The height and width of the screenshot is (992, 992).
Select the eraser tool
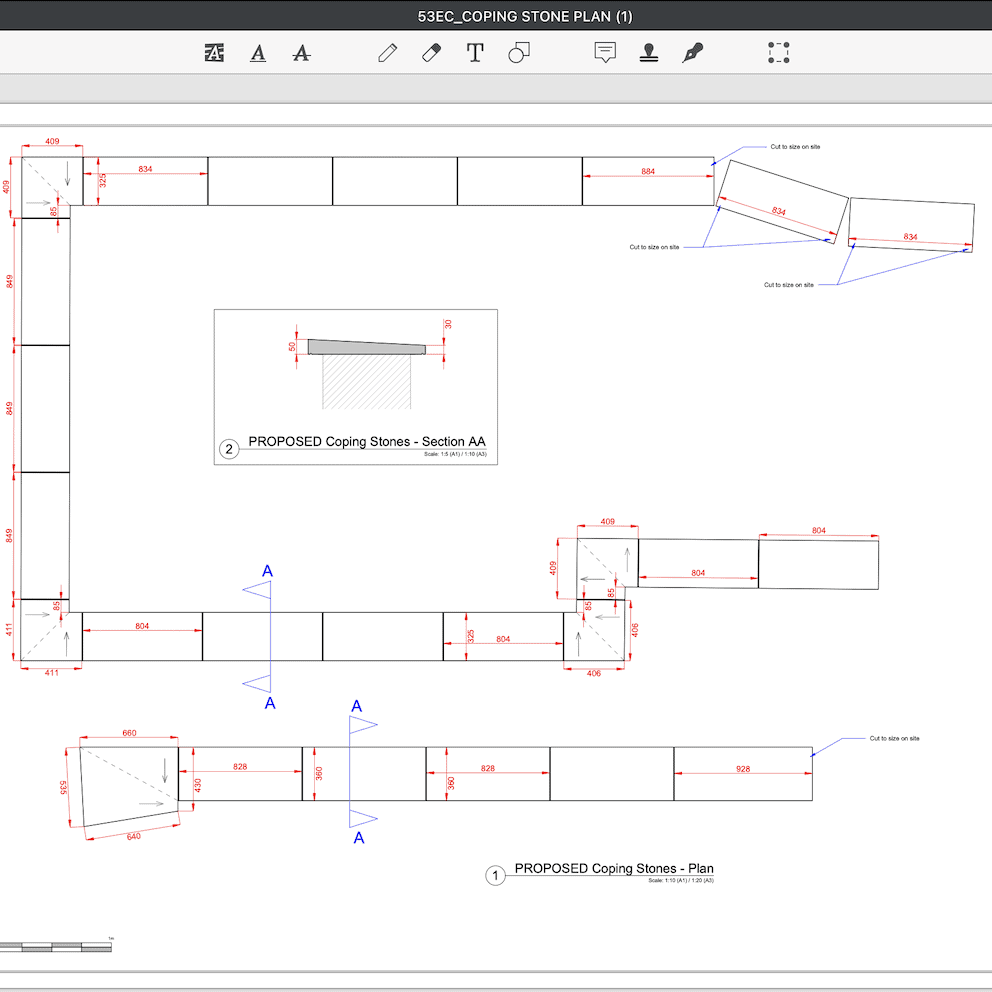[431, 53]
